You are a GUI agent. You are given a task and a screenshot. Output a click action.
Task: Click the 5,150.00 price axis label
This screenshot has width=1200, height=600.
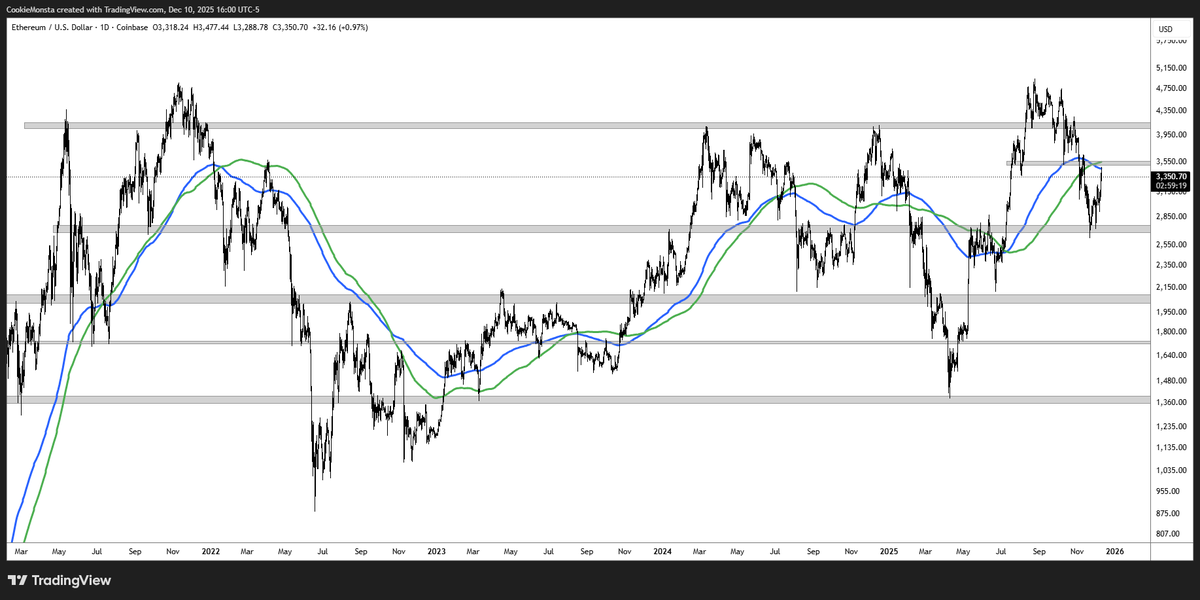1170,68
